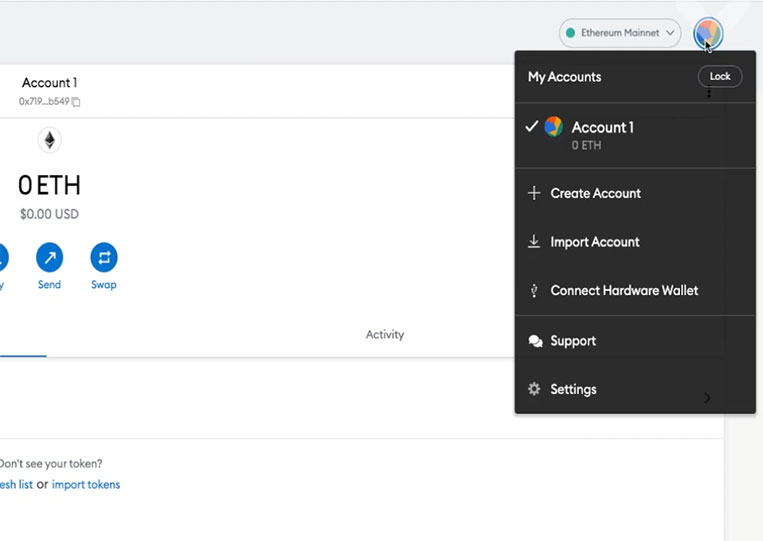Click the Account 1 title on wallet page

[x=50, y=83]
